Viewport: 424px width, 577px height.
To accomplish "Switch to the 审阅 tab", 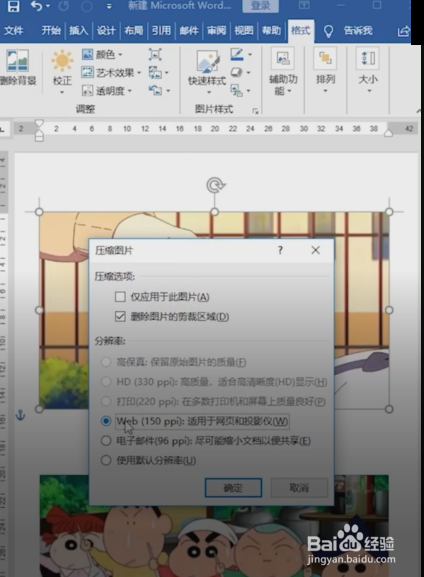I will tap(216, 31).
